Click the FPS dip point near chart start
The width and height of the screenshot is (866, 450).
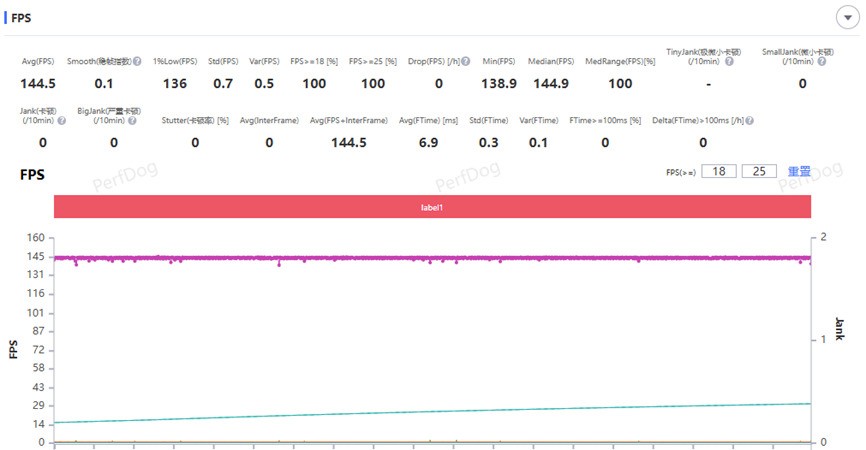click(76, 264)
